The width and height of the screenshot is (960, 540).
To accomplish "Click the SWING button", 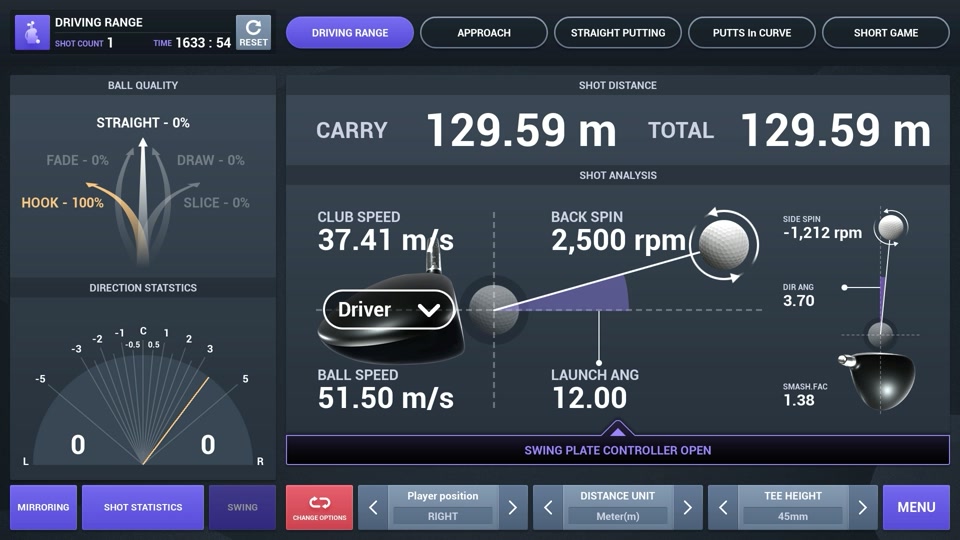I will 242,507.
